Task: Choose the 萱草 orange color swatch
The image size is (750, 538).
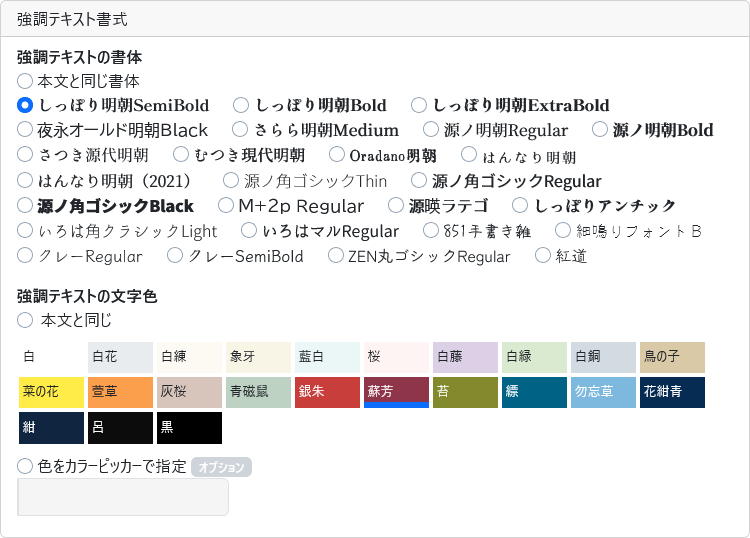Action: pyautogui.click(x=120, y=392)
